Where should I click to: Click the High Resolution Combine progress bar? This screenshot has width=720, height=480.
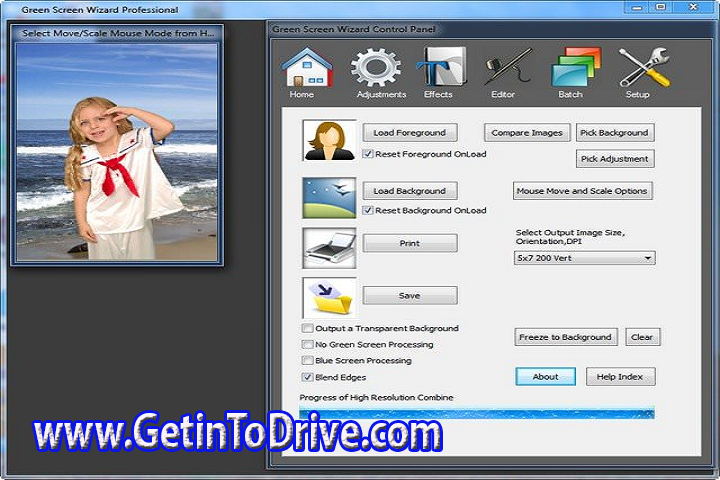click(x=477, y=412)
